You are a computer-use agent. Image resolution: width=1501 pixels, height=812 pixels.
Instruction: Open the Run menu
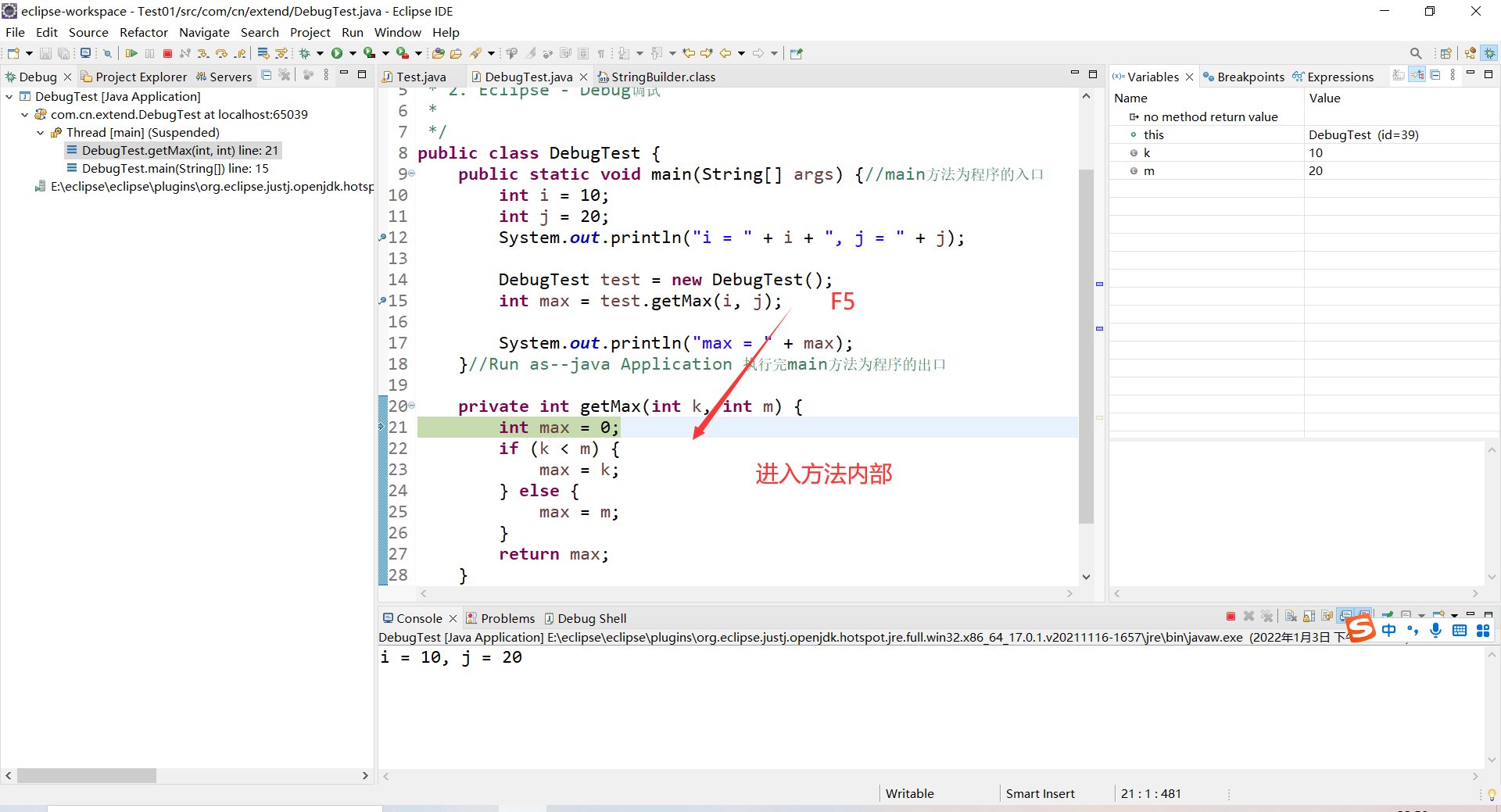352,32
